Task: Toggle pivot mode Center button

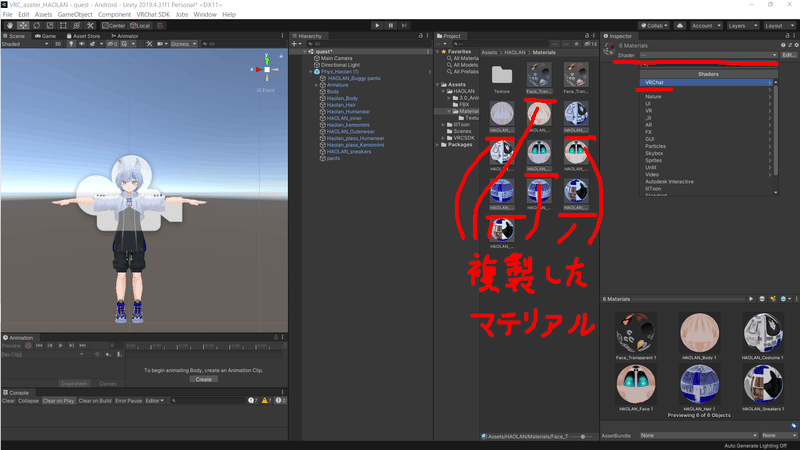Action: click(x=113, y=26)
